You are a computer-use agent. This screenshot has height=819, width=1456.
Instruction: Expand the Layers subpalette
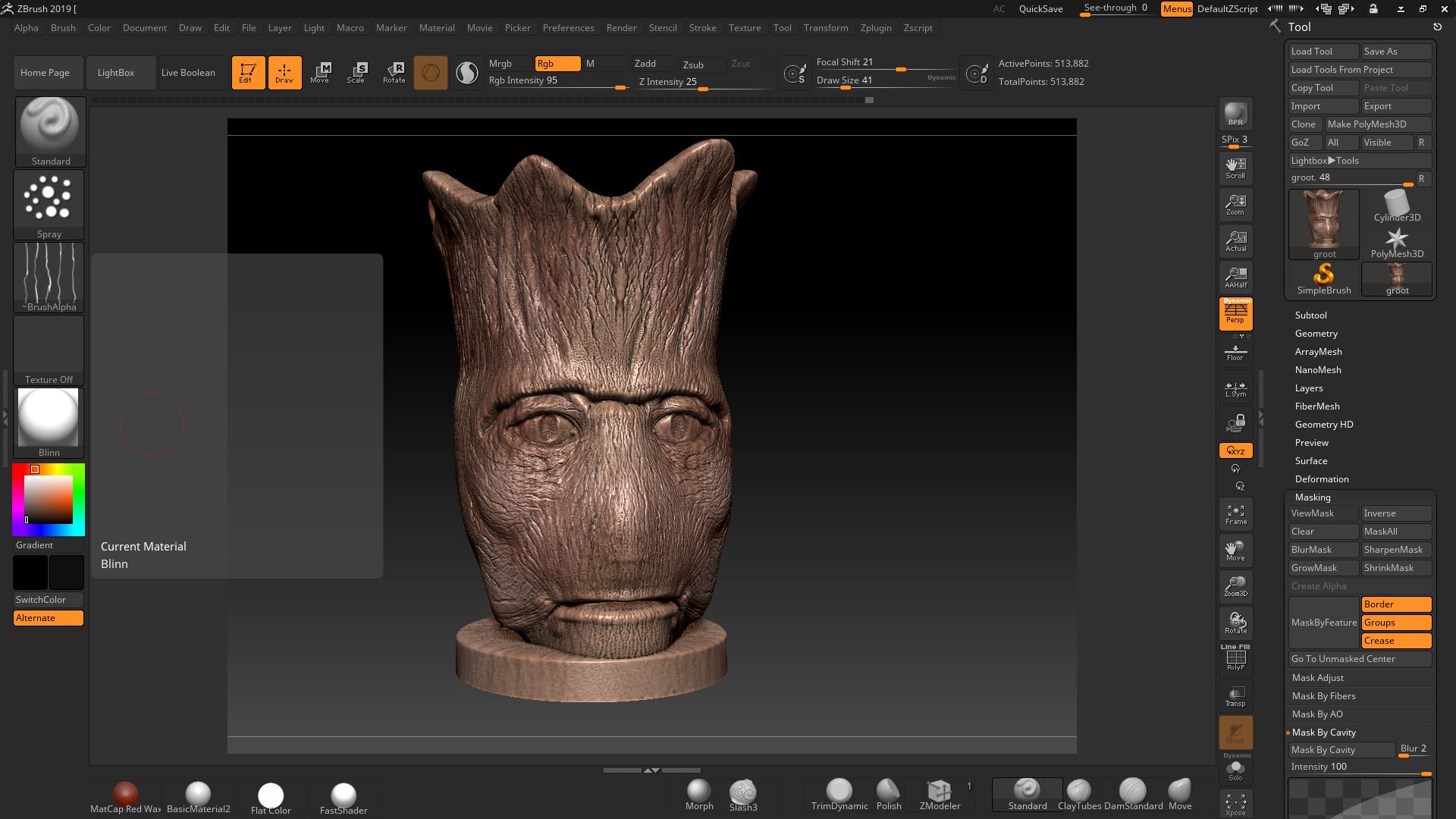(x=1309, y=388)
